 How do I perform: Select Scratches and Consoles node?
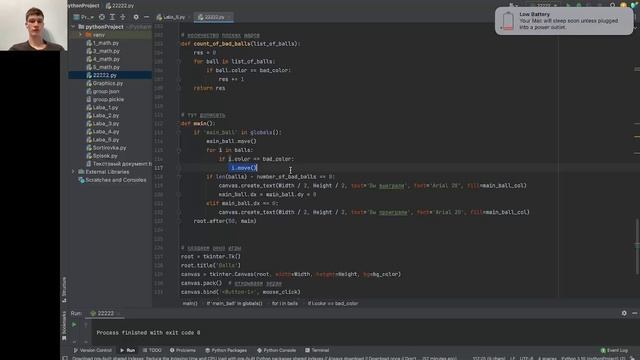[x=112, y=180]
